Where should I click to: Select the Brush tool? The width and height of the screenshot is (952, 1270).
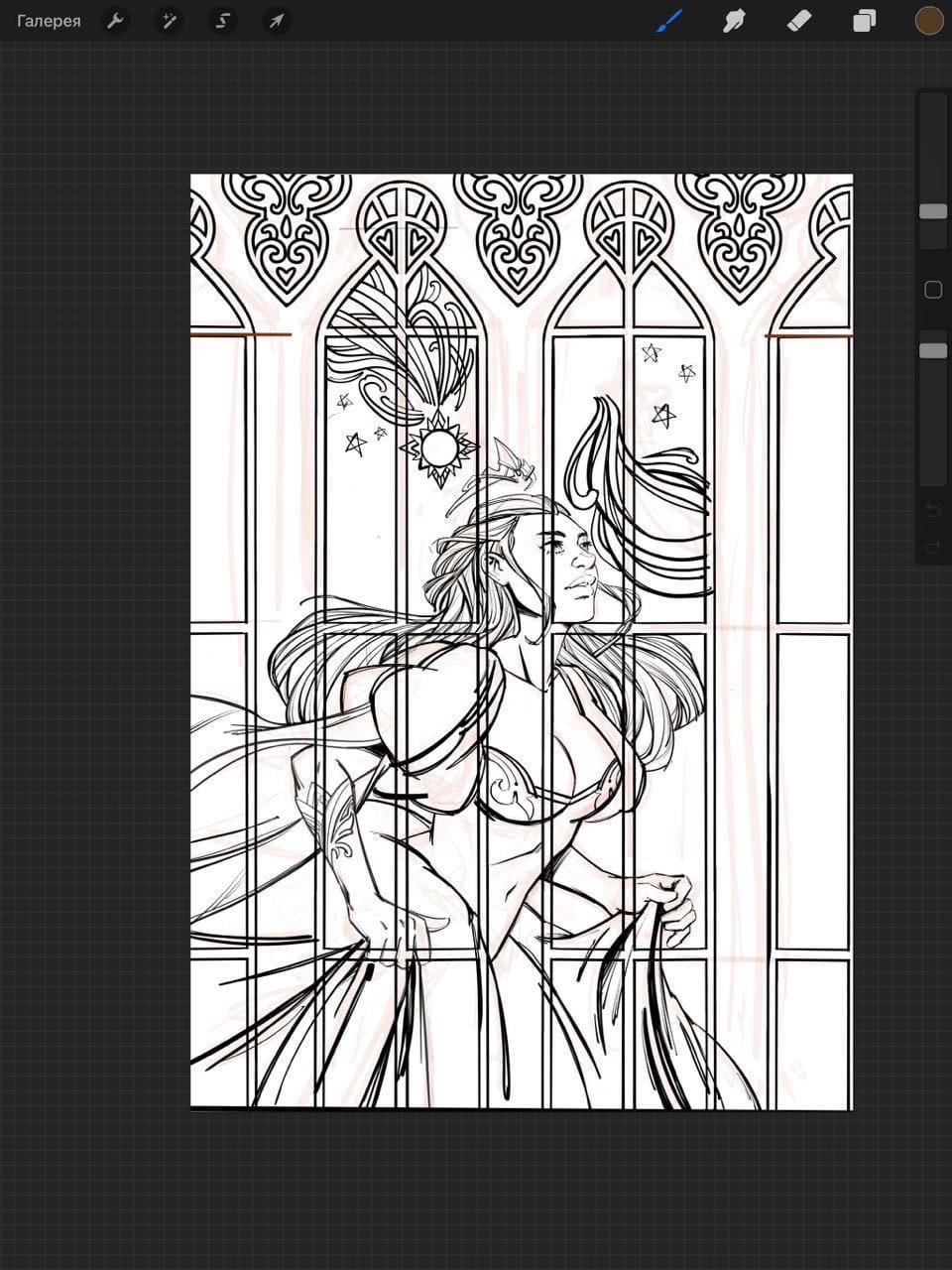pyautogui.click(x=670, y=21)
